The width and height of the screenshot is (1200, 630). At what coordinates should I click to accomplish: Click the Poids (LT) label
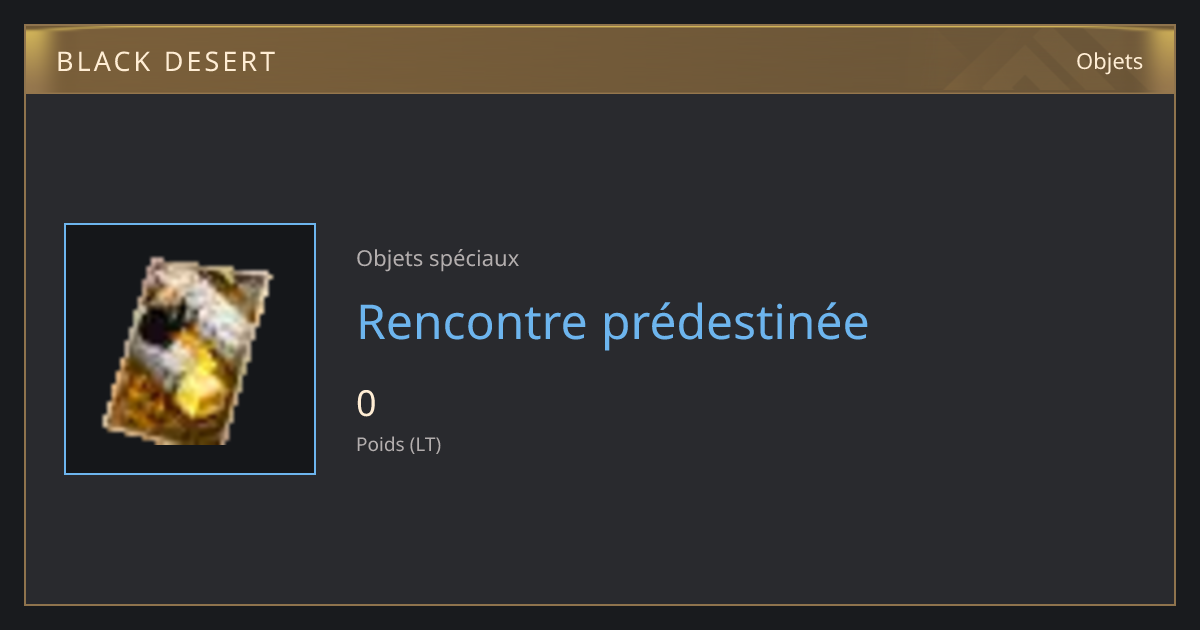point(398,444)
